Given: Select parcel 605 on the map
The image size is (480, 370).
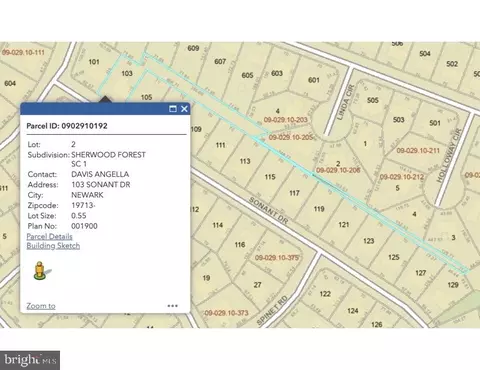Looking at the screenshot, I should pyautogui.click(x=247, y=75).
